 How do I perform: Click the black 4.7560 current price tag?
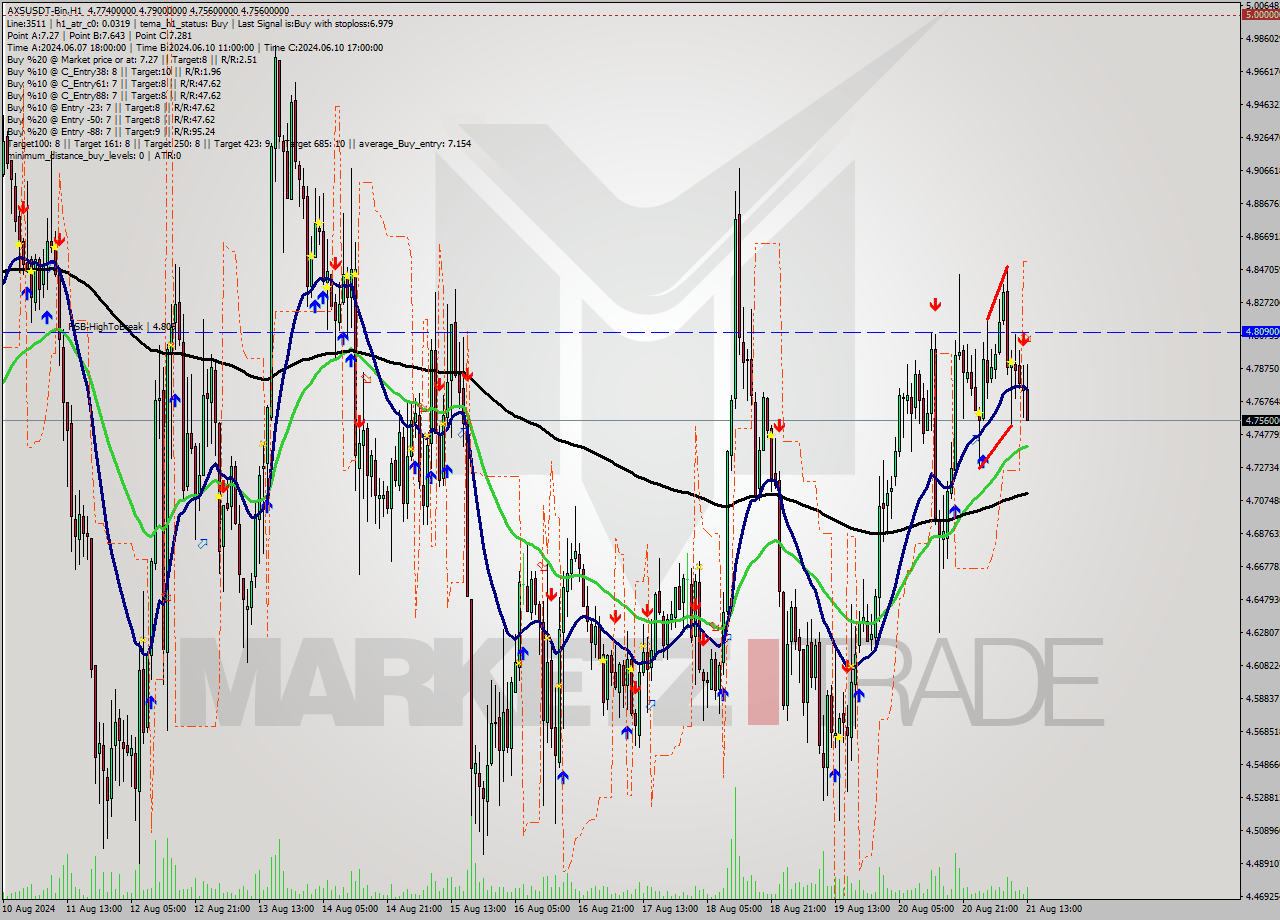pyautogui.click(x=1260, y=420)
